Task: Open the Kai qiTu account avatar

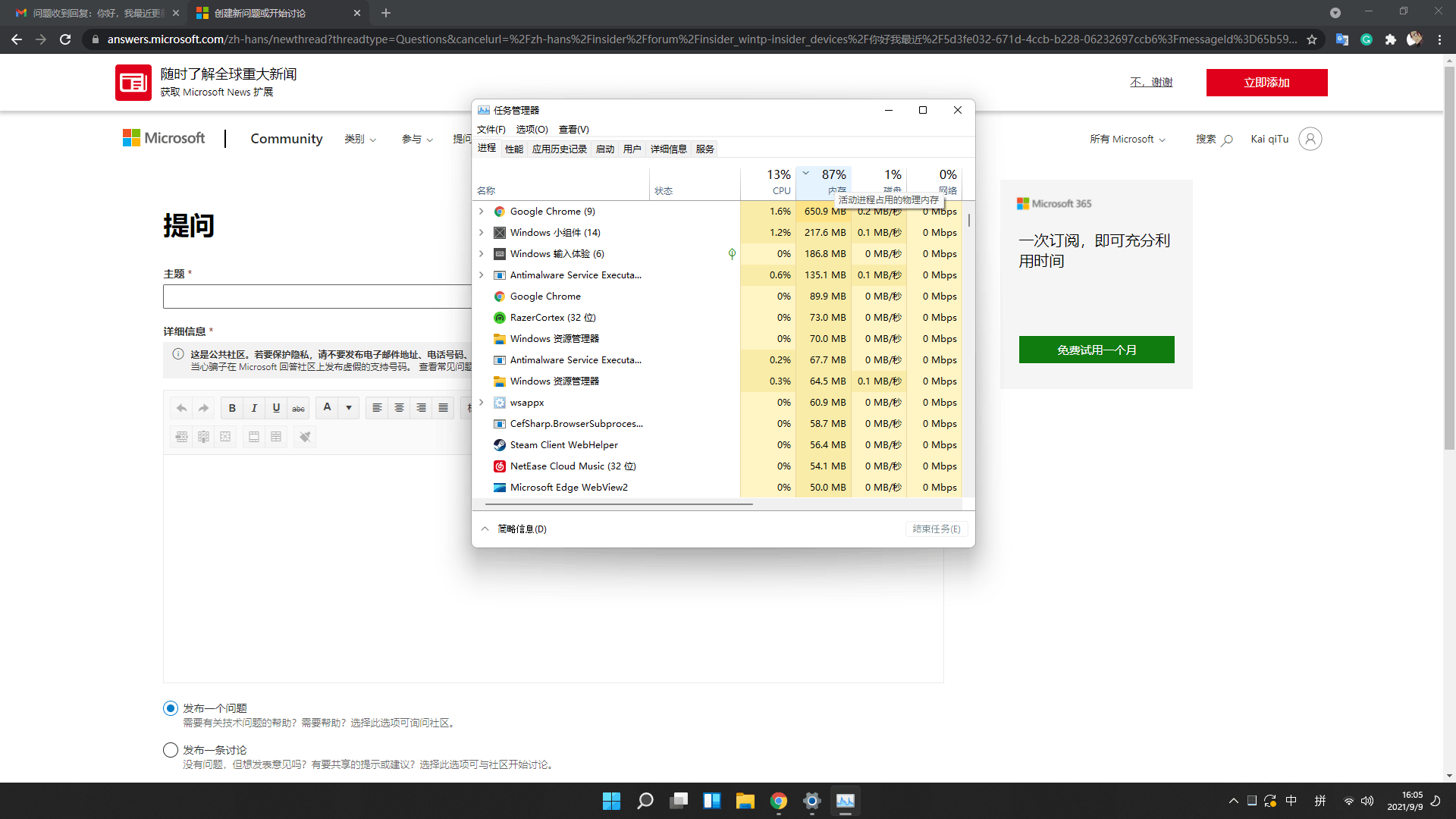Action: [x=1310, y=139]
